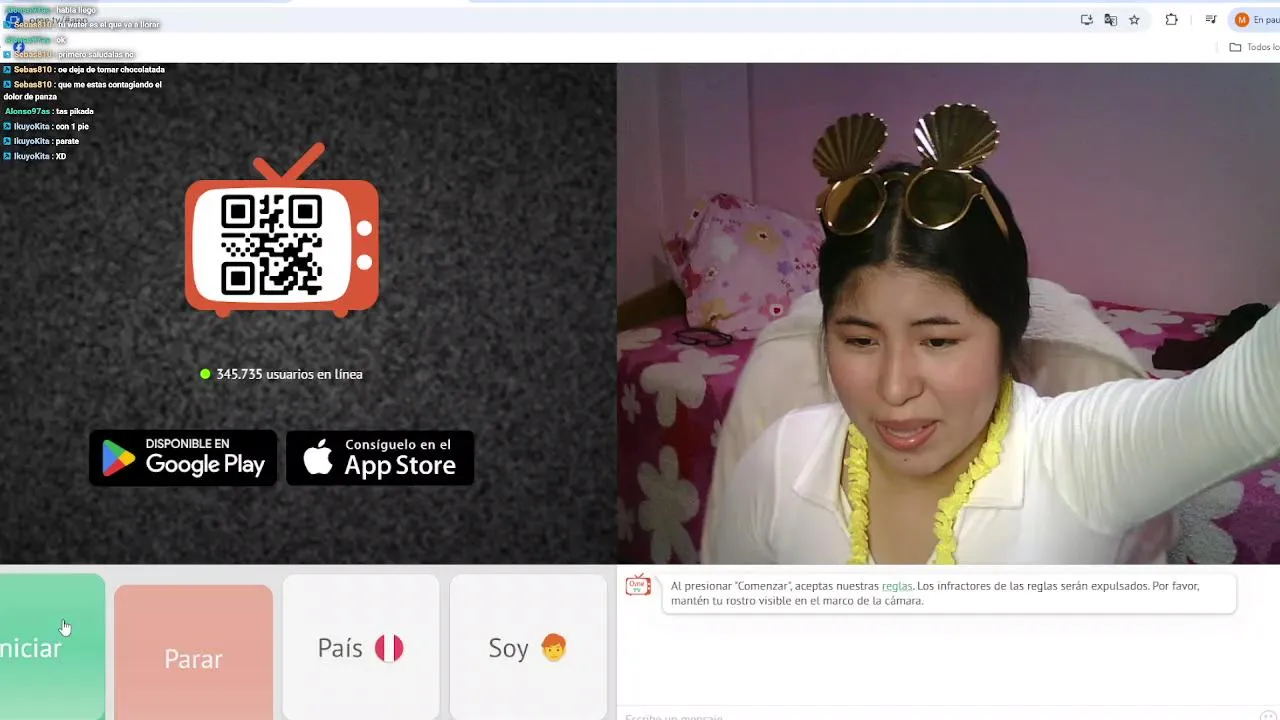Bookmark this page with the star icon
Screen dimensions: 1280x720
[x=1134, y=20]
